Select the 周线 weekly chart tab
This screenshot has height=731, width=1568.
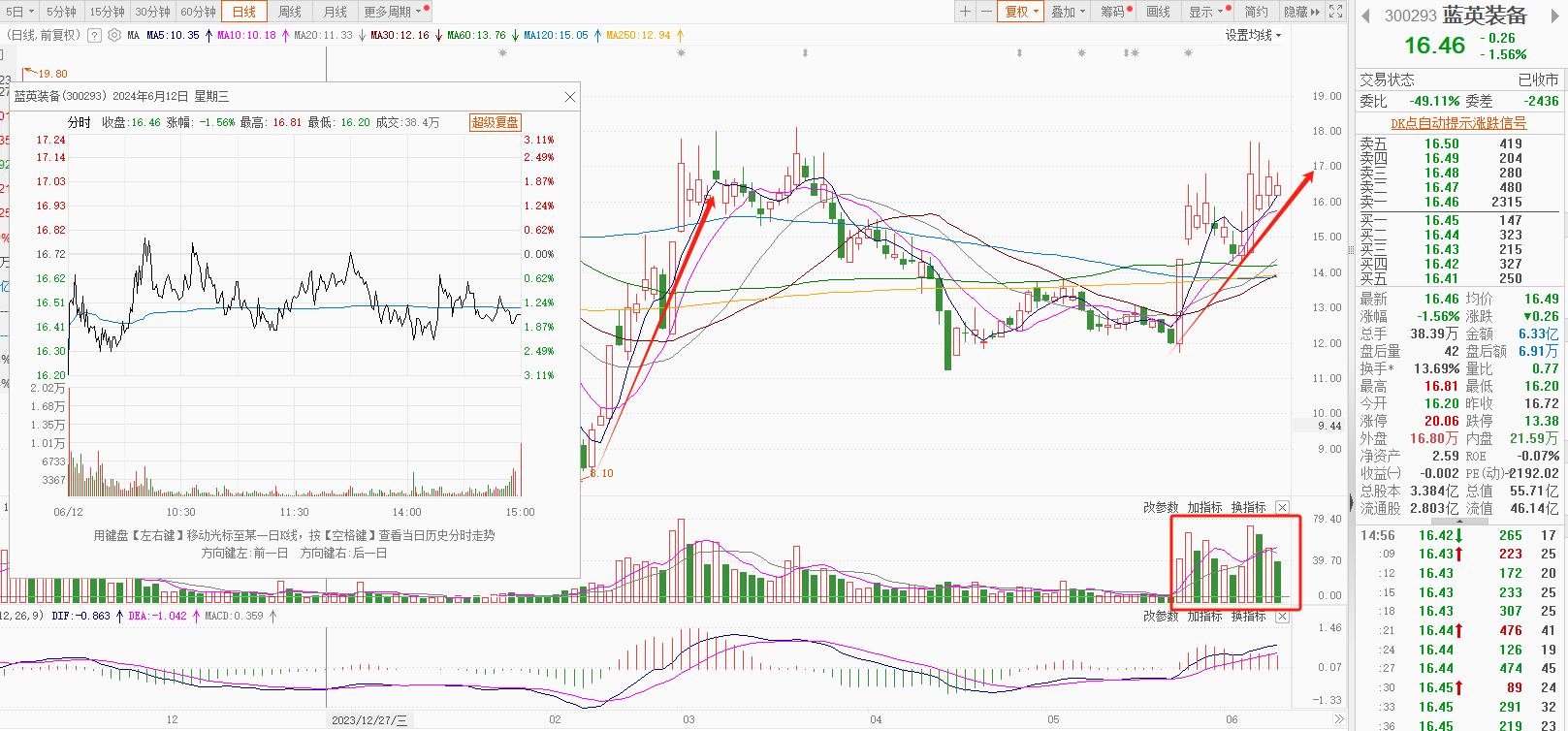tap(290, 12)
